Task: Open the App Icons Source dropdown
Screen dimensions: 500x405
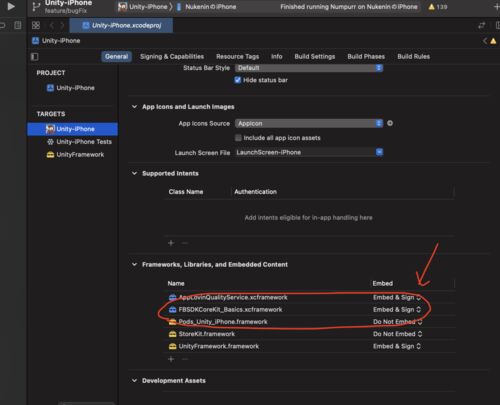Action: (x=309, y=123)
